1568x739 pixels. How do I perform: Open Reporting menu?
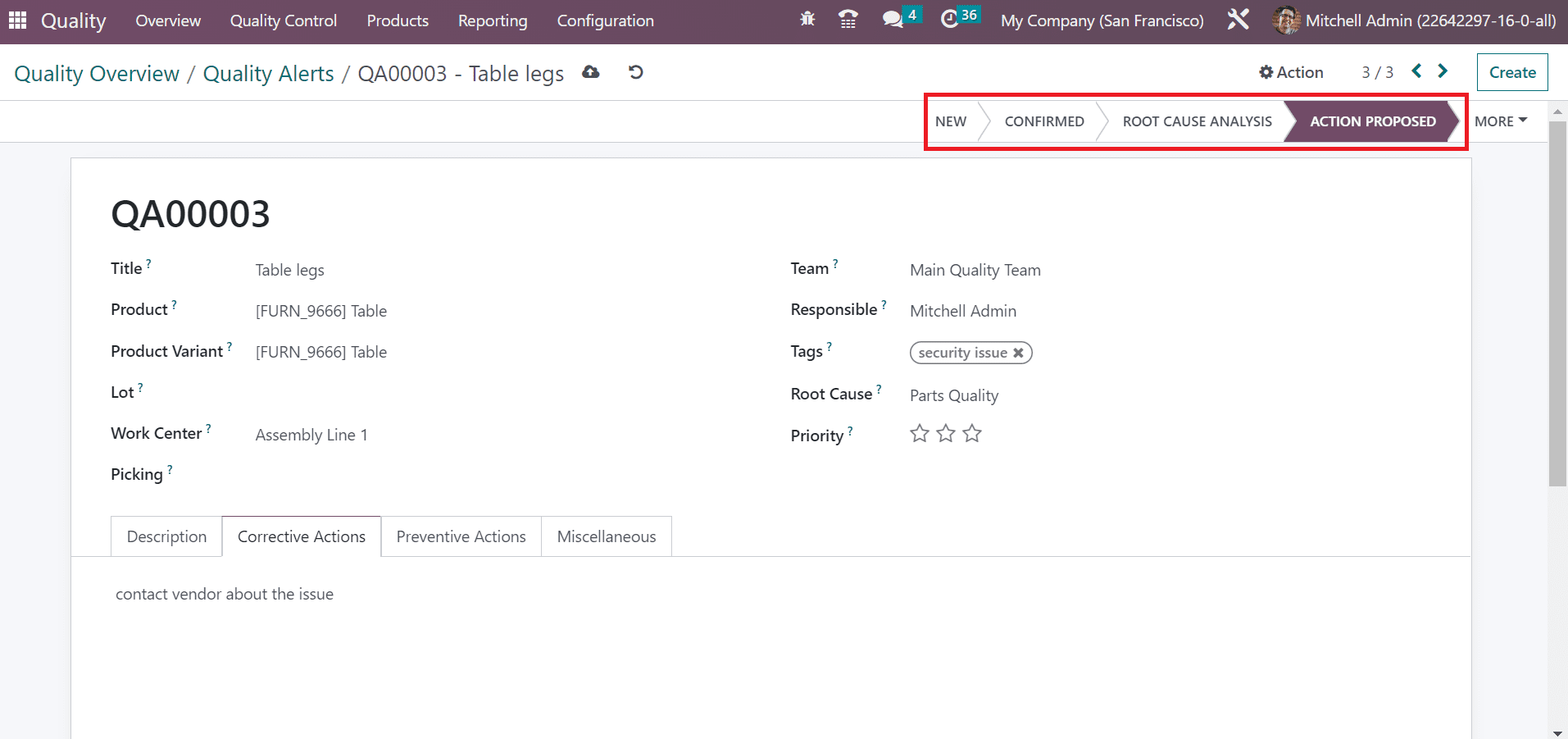click(x=493, y=21)
